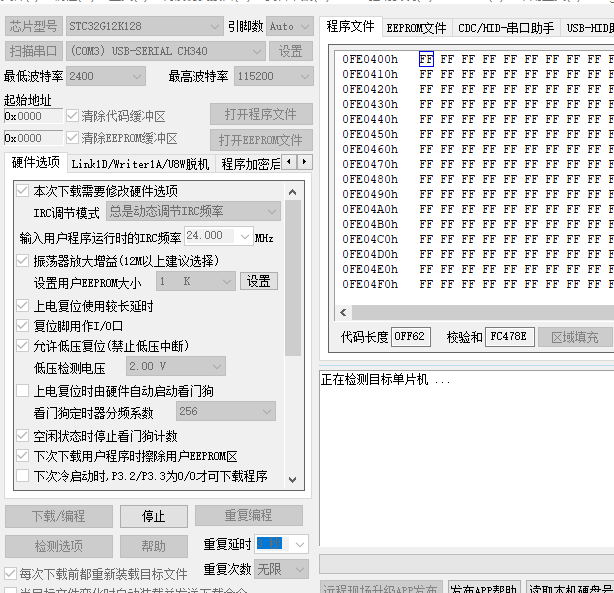614x593 pixels.
Task: Click 帮助 button
Action: pos(154,546)
